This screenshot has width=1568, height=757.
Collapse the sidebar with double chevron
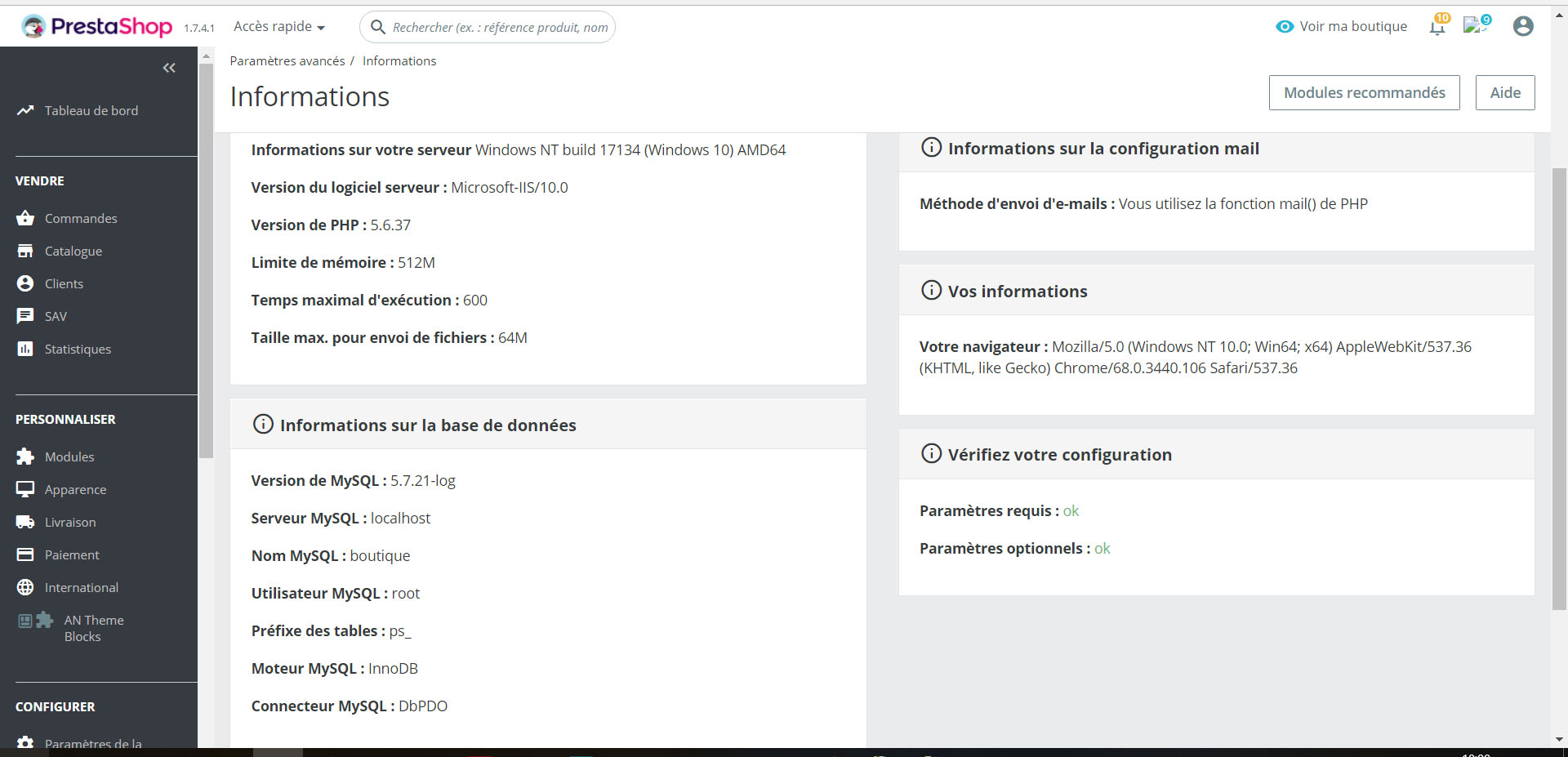click(169, 68)
